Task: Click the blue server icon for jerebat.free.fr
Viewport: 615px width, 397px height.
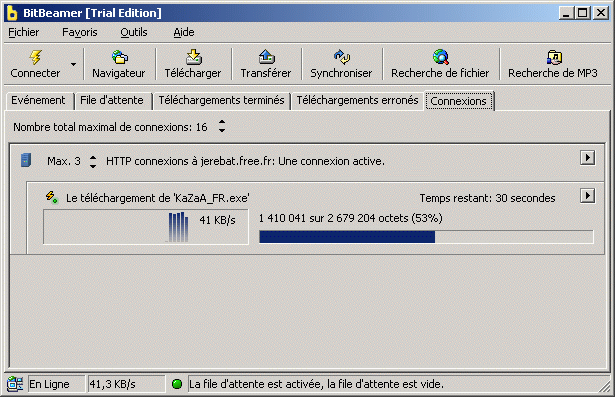Action: pyautogui.click(x=26, y=160)
